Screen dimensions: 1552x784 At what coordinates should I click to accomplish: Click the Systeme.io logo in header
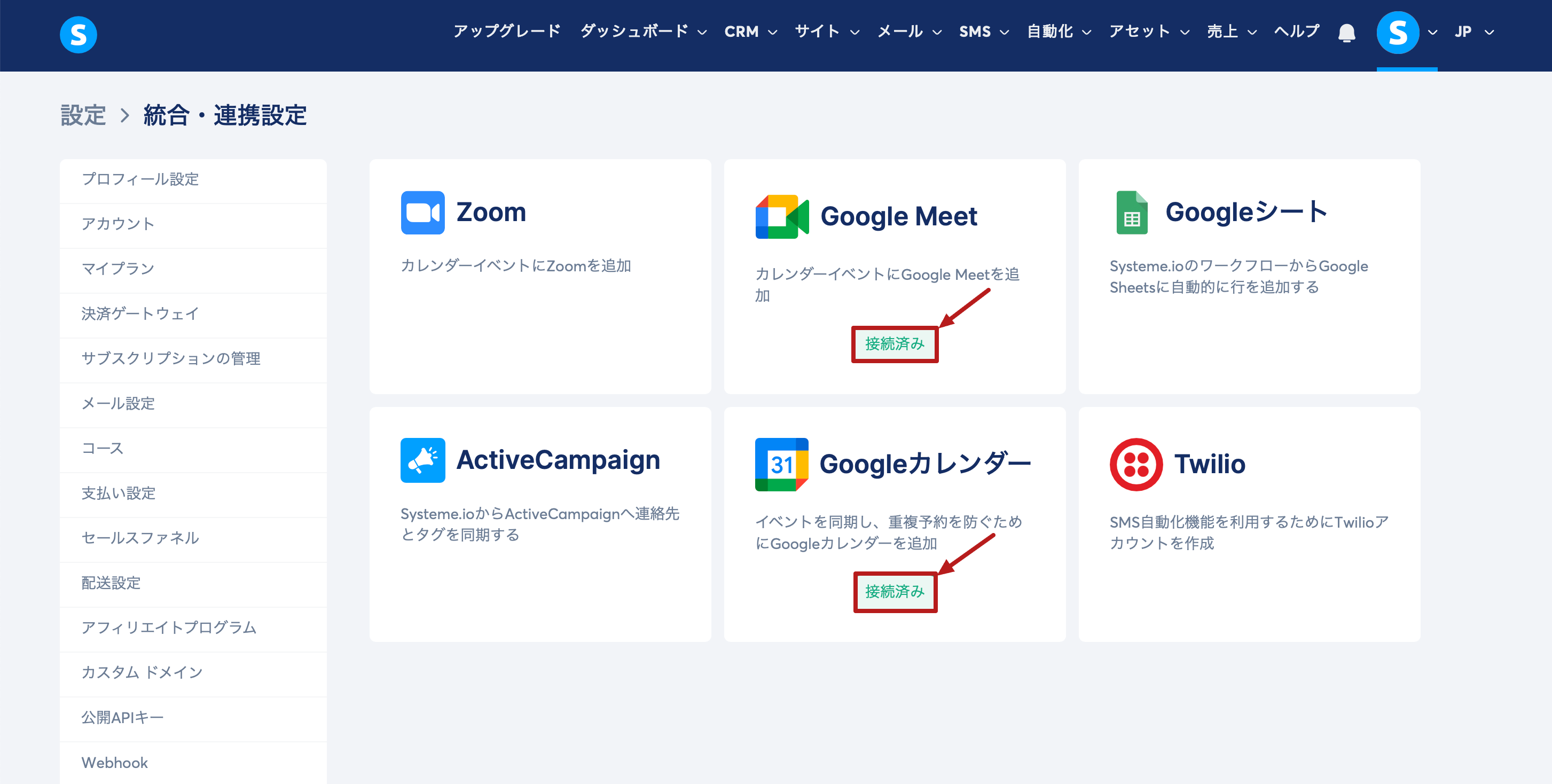click(x=79, y=34)
